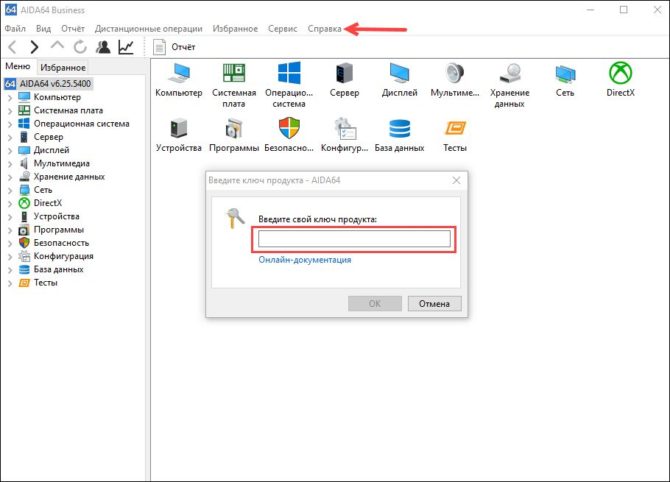Expand the Сеть tree node
The height and width of the screenshot is (482, 670).
(x=10, y=190)
